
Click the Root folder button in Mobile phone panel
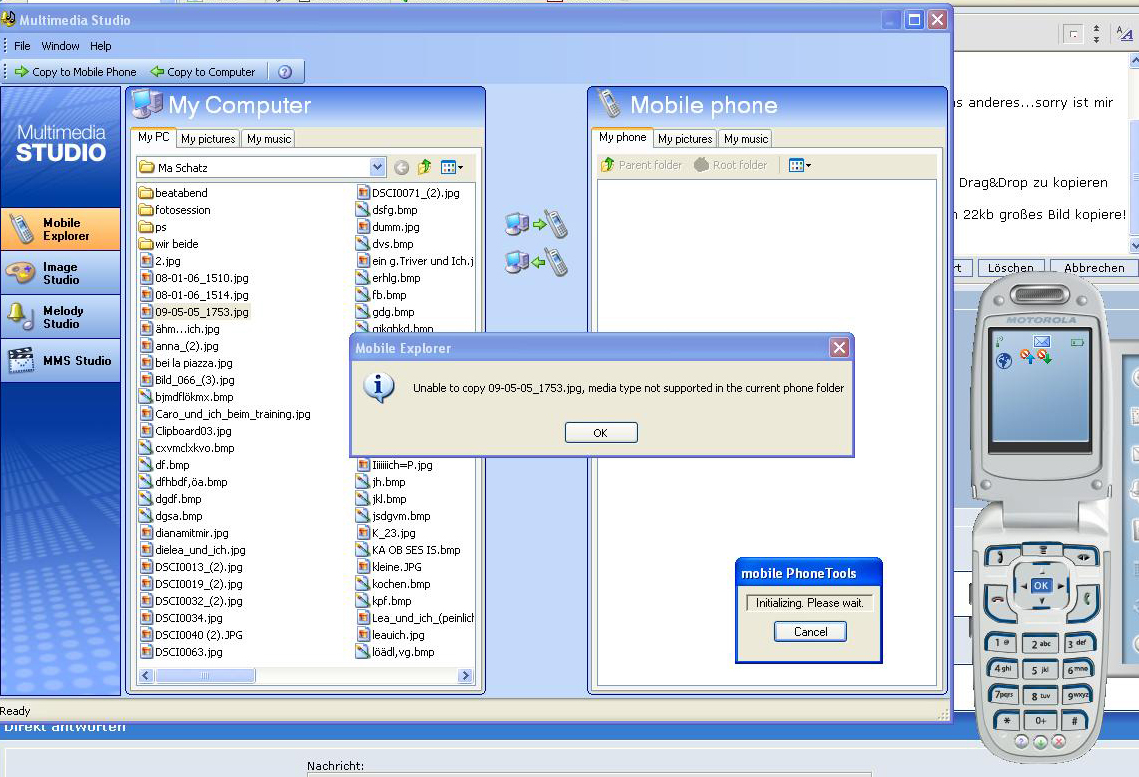(x=731, y=166)
